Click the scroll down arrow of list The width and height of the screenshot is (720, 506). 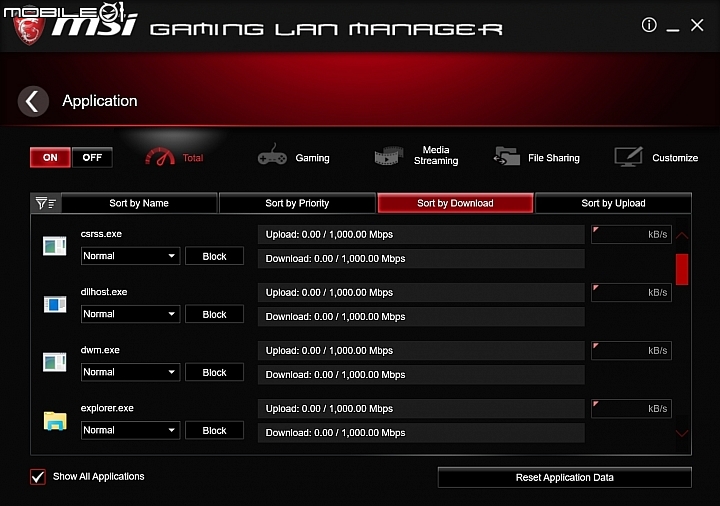[682, 433]
